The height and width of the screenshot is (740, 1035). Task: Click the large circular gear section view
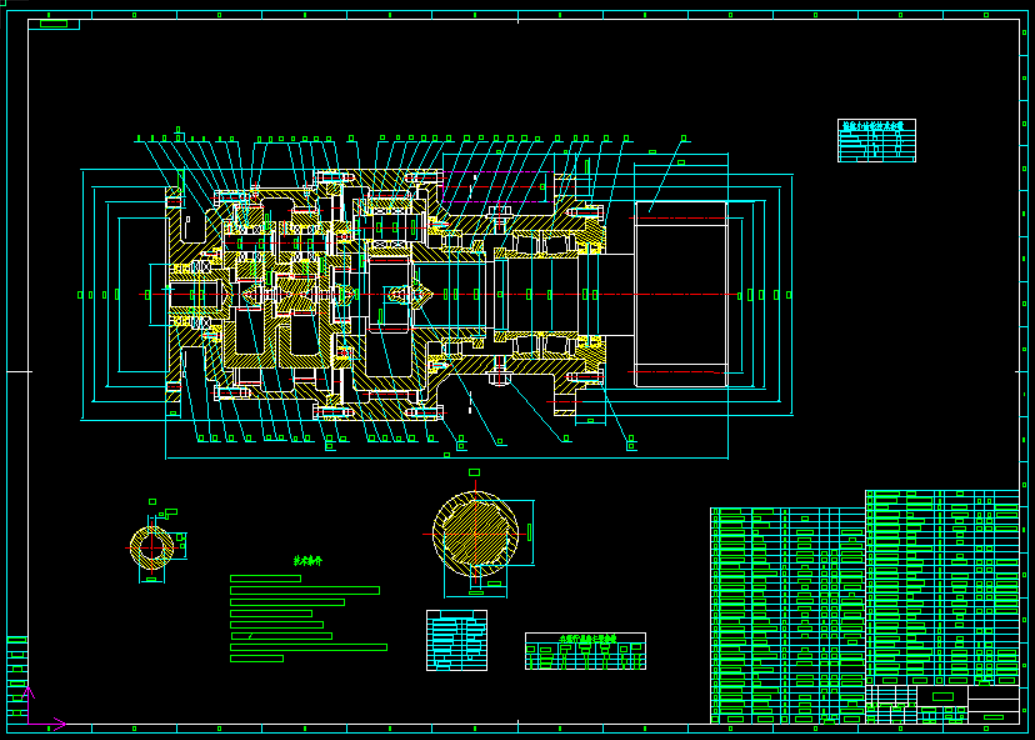[478, 536]
